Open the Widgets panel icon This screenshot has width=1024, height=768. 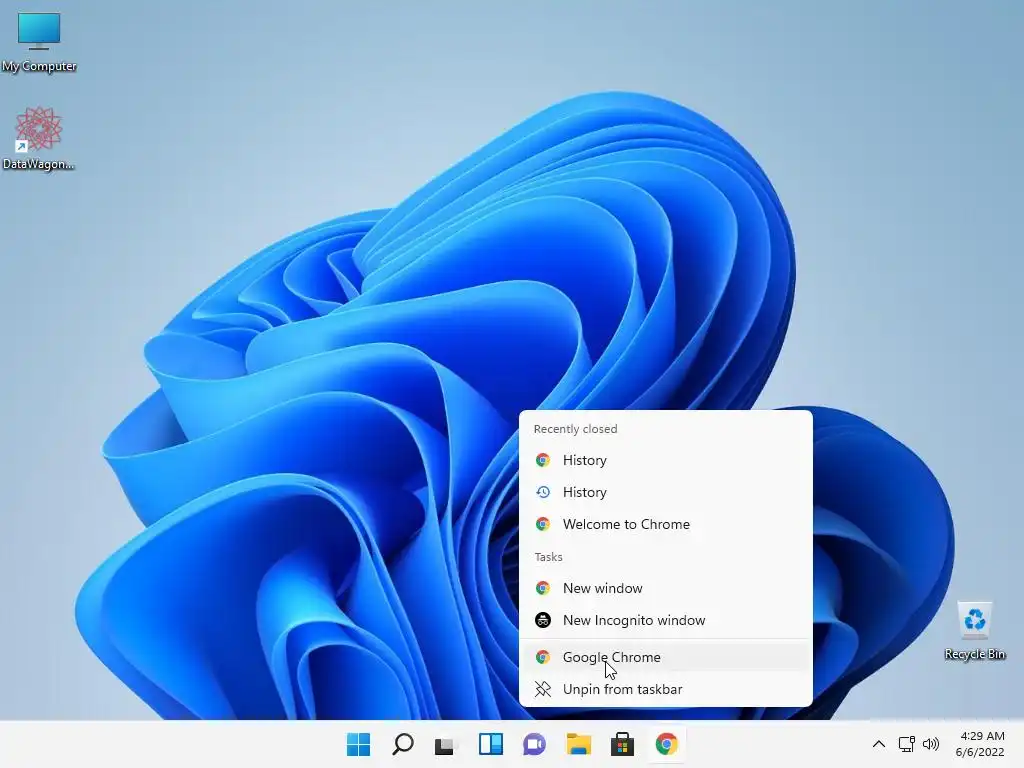tap(490, 744)
